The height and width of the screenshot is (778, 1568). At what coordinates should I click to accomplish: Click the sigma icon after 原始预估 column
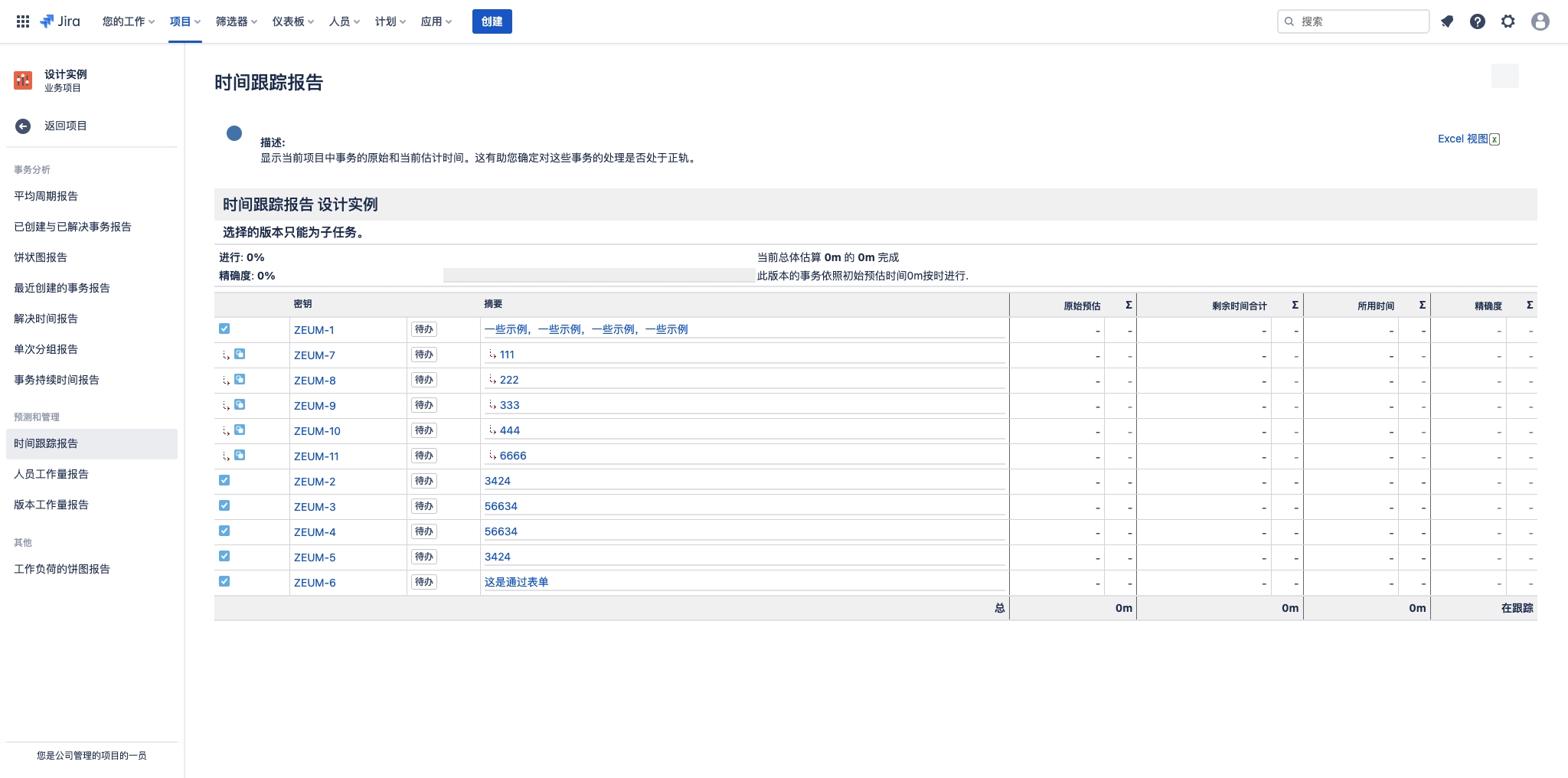pyautogui.click(x=1129, y=305)
